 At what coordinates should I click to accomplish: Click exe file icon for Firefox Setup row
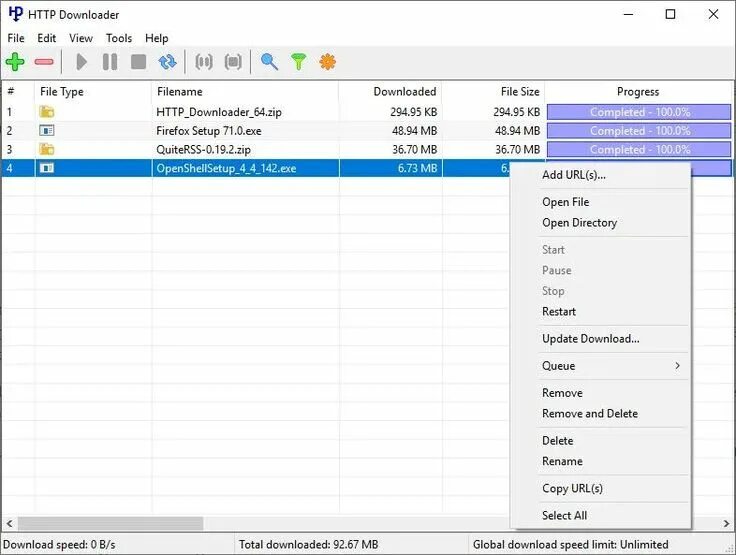coord(46,131)
